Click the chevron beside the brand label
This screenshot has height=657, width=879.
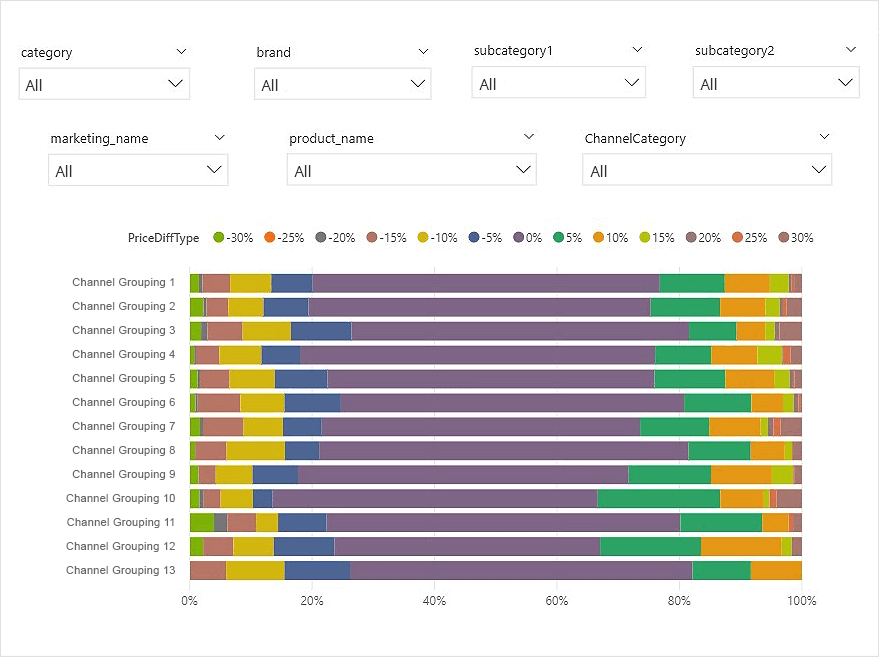423,52
